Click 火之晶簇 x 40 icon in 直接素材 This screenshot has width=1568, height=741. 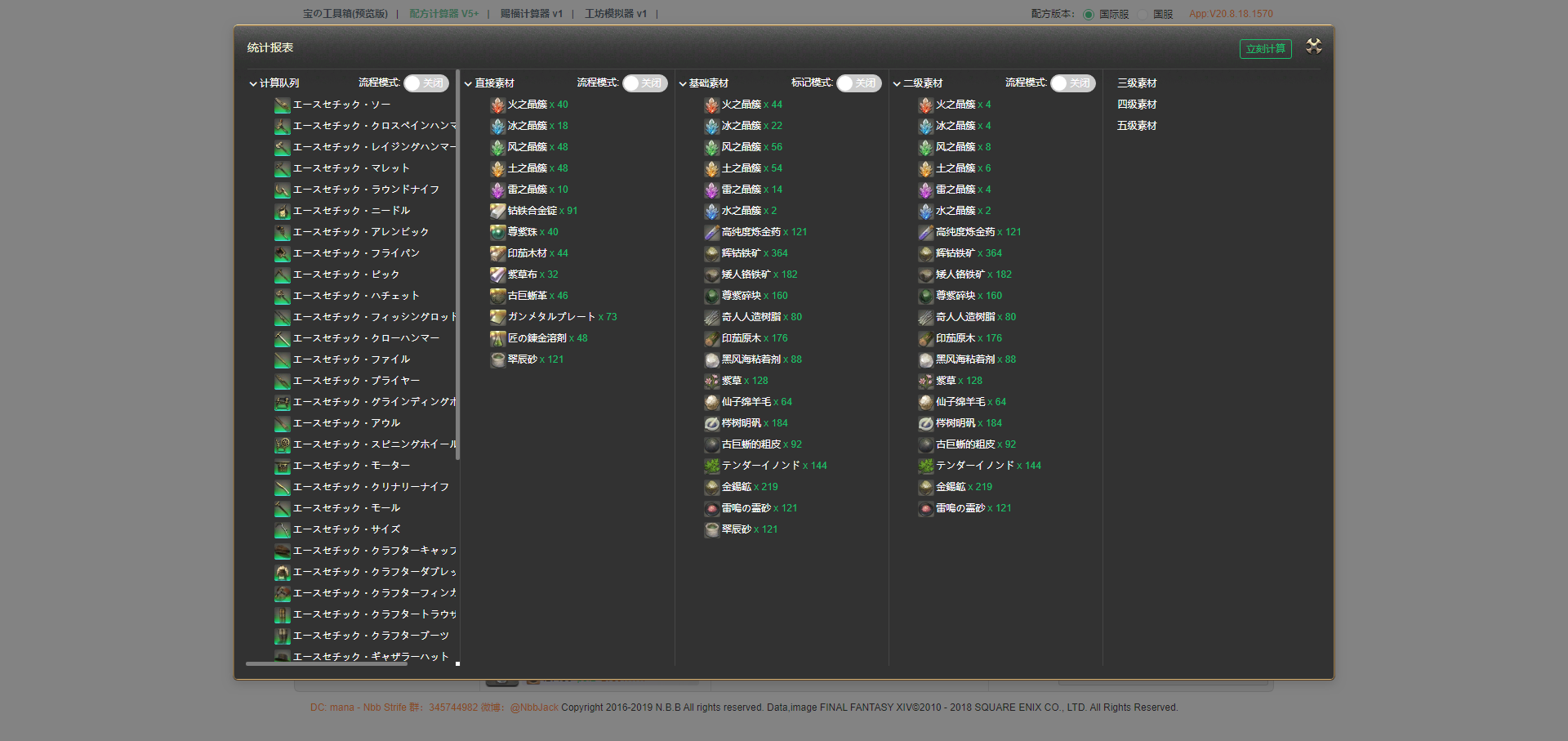coord(497,105)
